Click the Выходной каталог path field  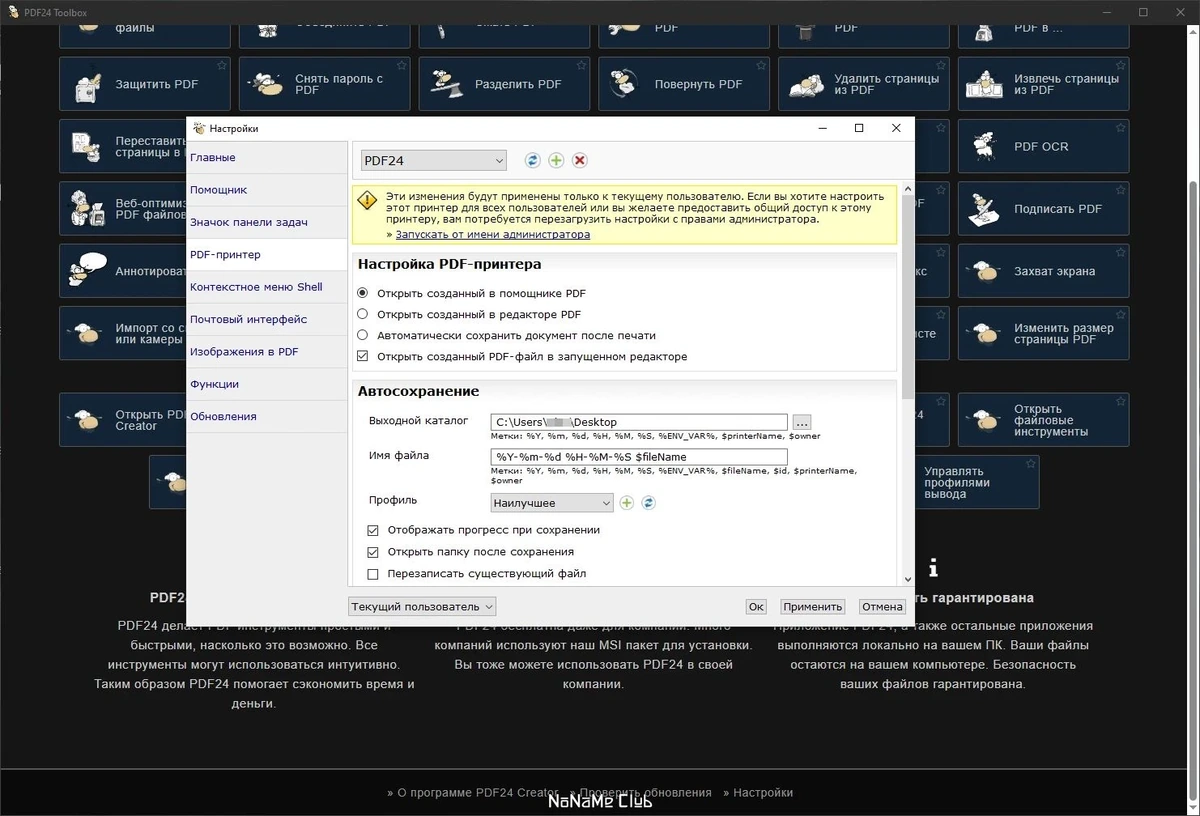[x=639, y=422]
